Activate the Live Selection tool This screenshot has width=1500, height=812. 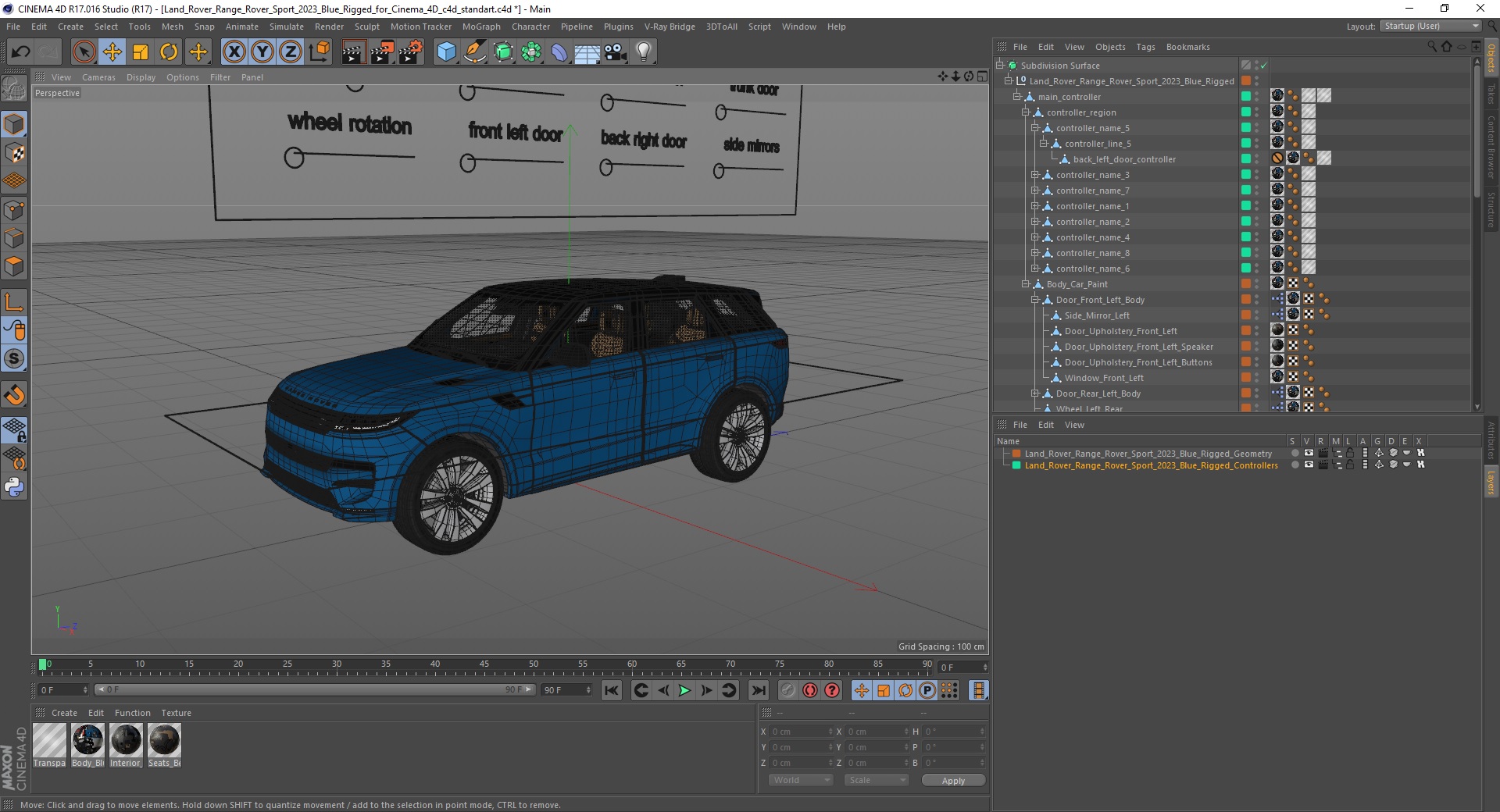(84, 52)
